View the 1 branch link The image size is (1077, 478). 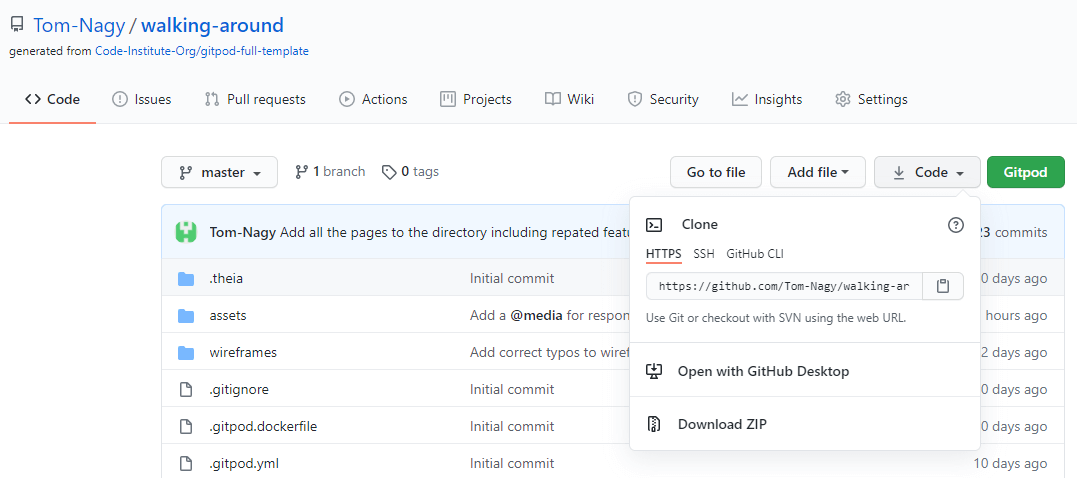tap(330, 172)
